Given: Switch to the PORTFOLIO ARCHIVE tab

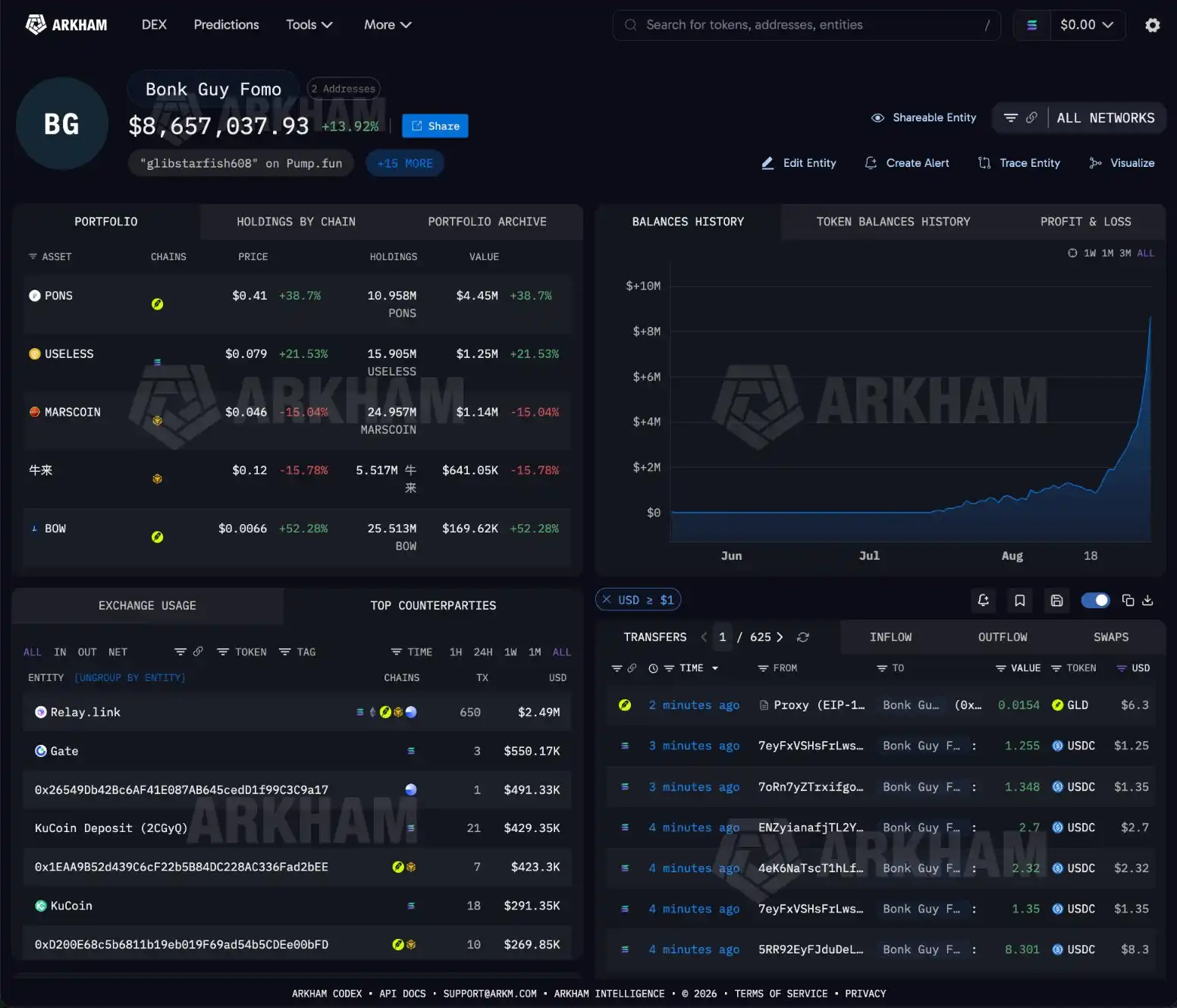Looking at the screenshot, I should (x=487, y=222).
